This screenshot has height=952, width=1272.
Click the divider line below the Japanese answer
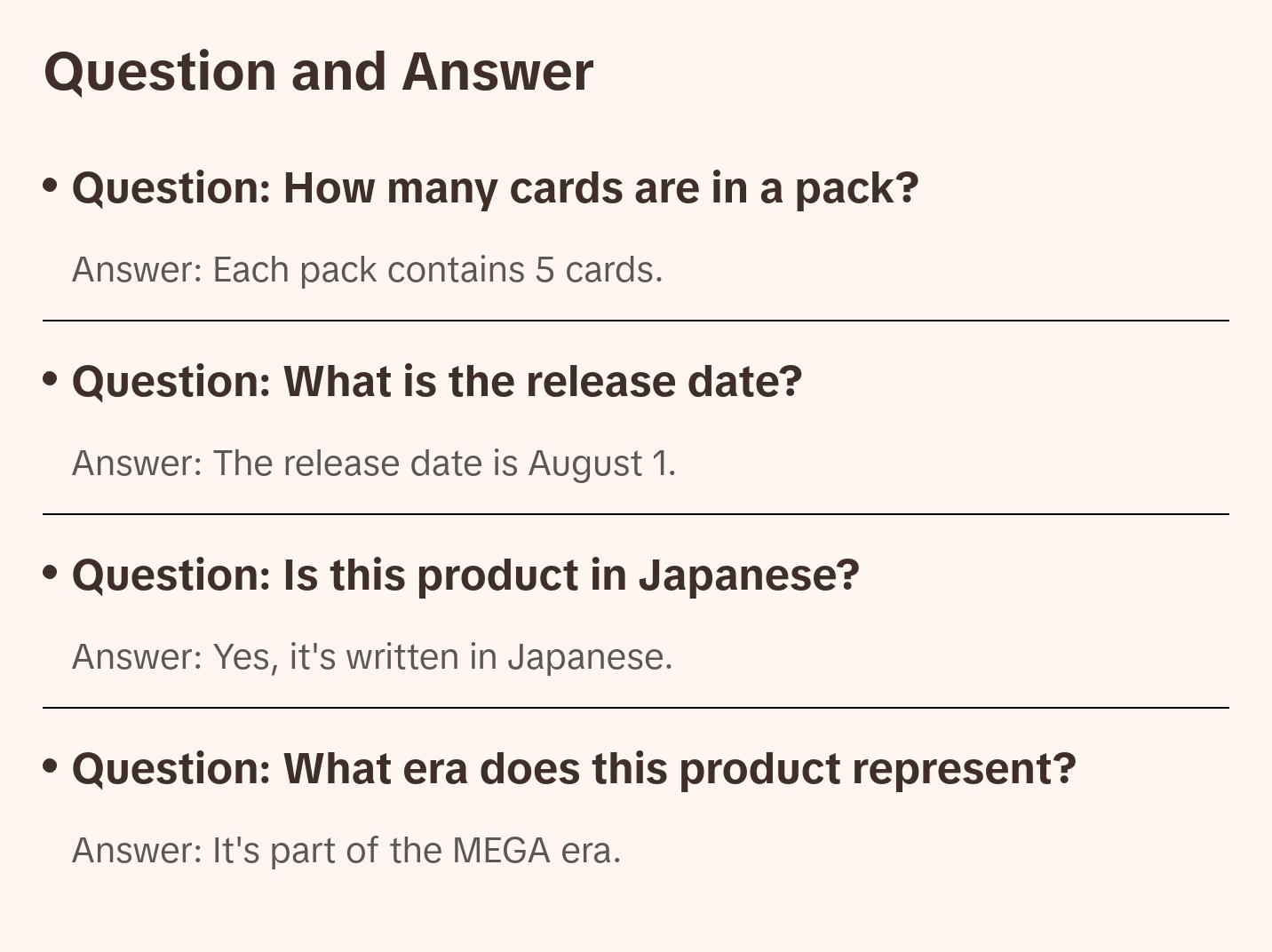tap(636, 708)
